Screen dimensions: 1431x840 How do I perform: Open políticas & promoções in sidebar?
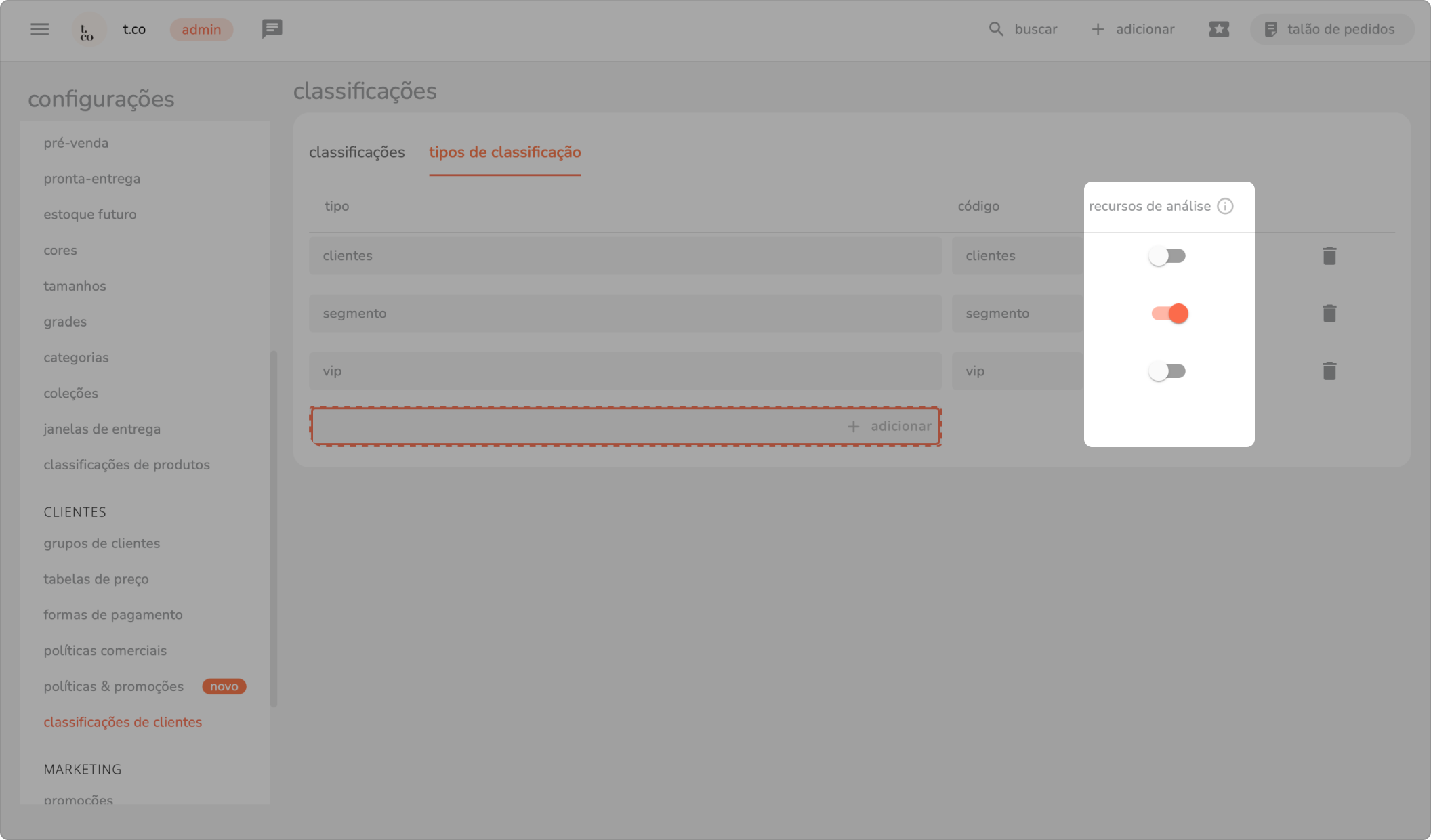(x=114, y=686)
